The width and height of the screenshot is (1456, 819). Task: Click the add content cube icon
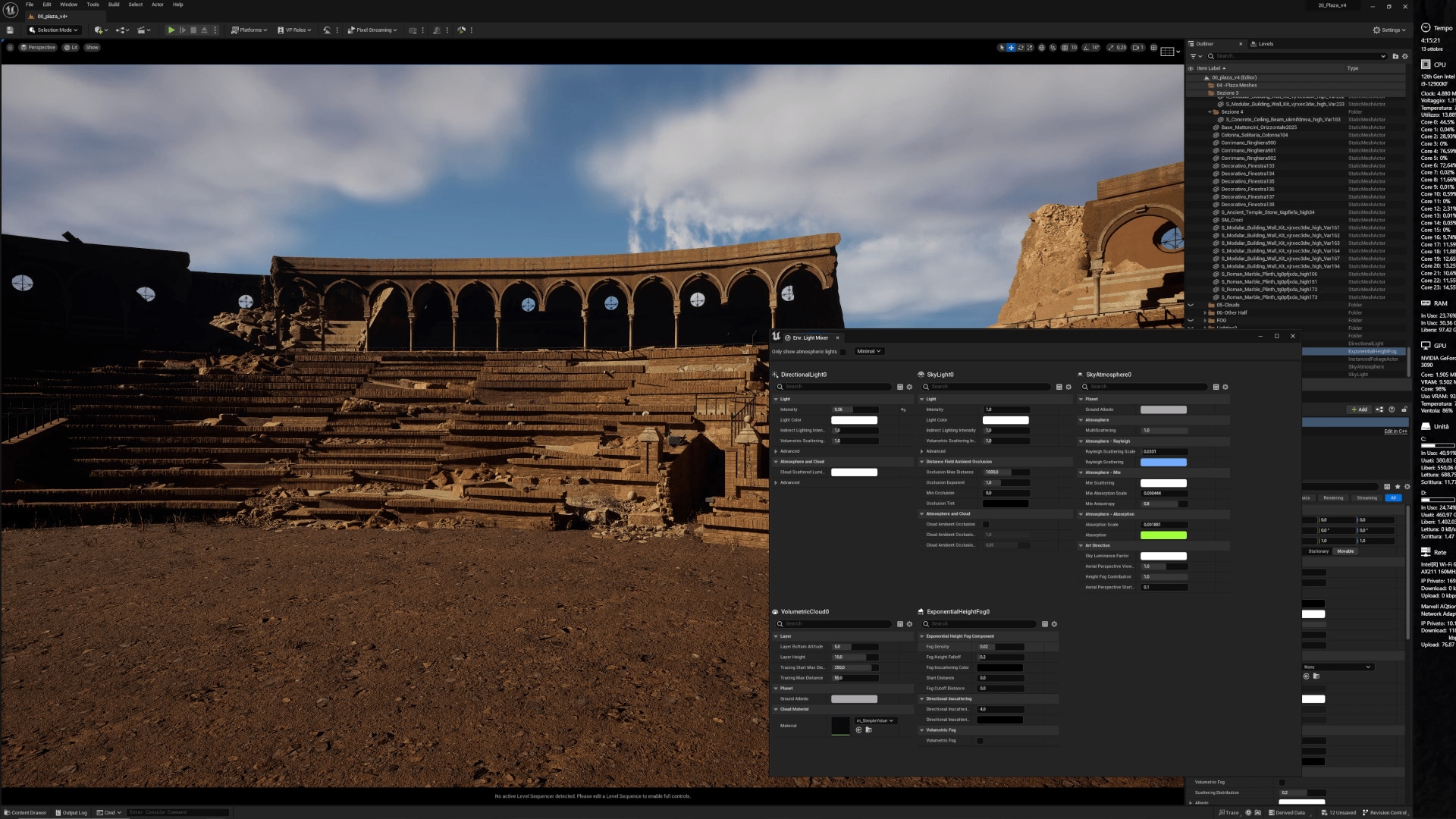tap(99, 30)
